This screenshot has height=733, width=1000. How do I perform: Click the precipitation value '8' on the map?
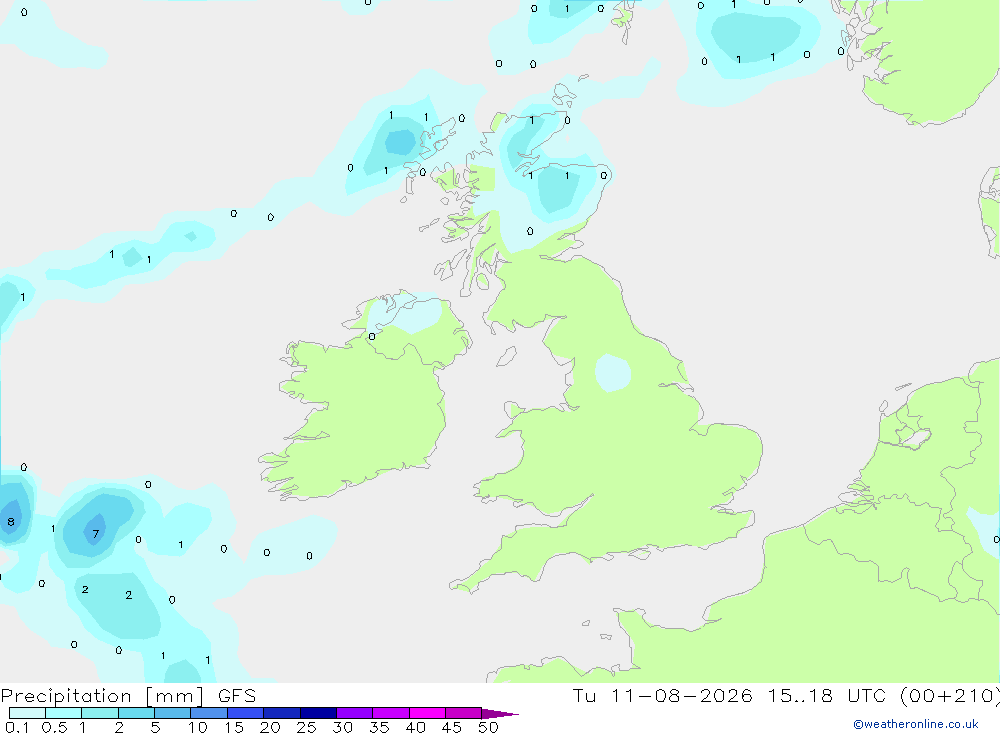[x=10, y=522]
